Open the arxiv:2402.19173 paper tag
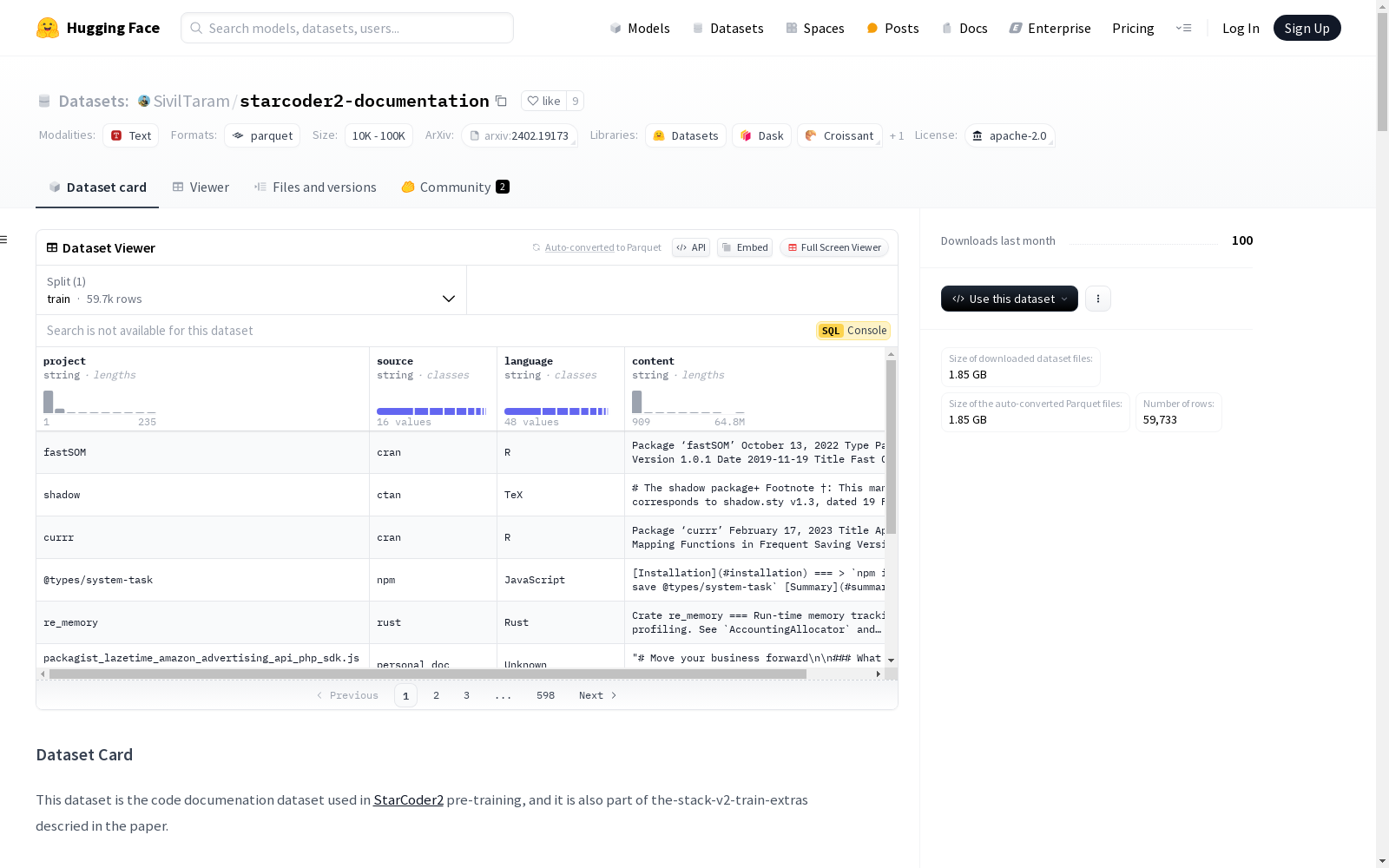 point(519,135)
